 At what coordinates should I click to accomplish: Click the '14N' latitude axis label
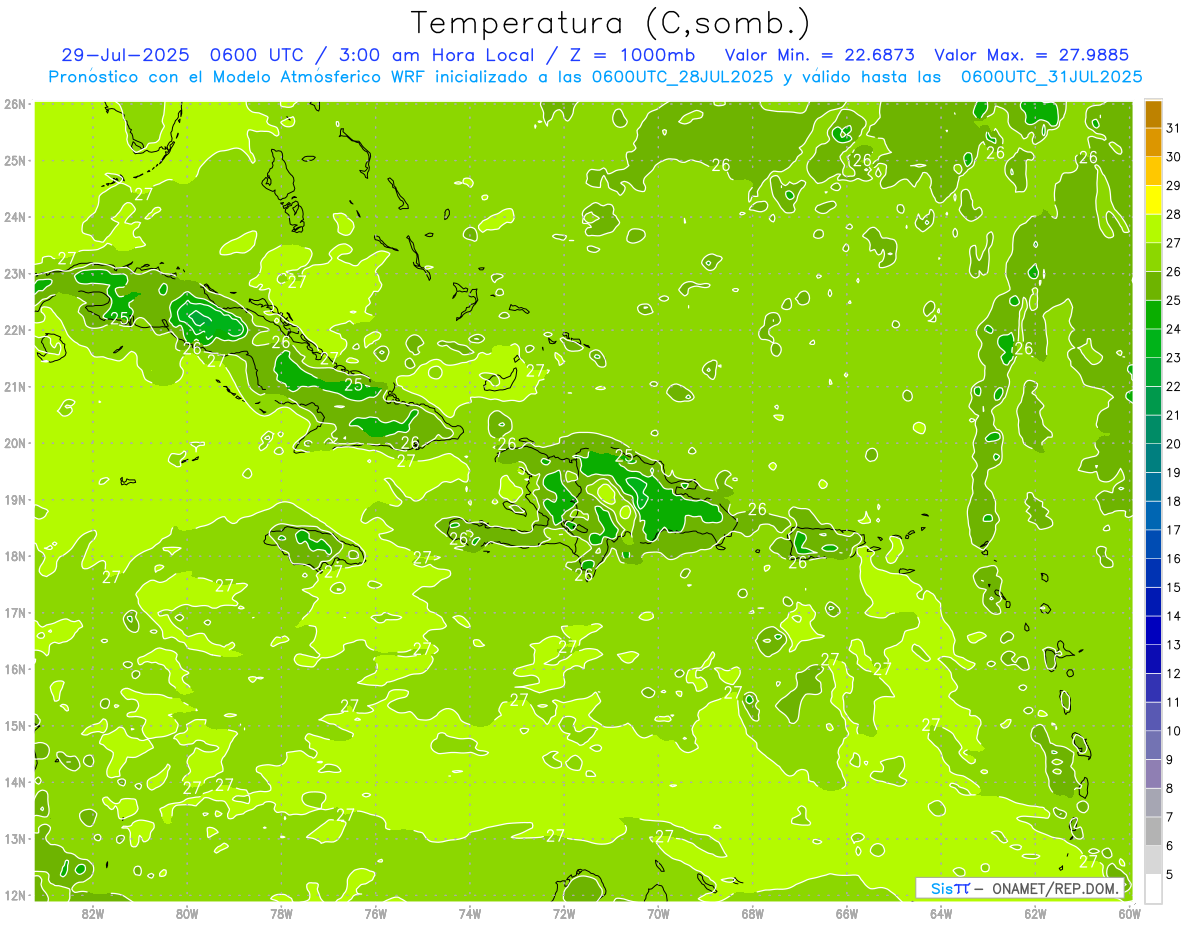(14, 782)
